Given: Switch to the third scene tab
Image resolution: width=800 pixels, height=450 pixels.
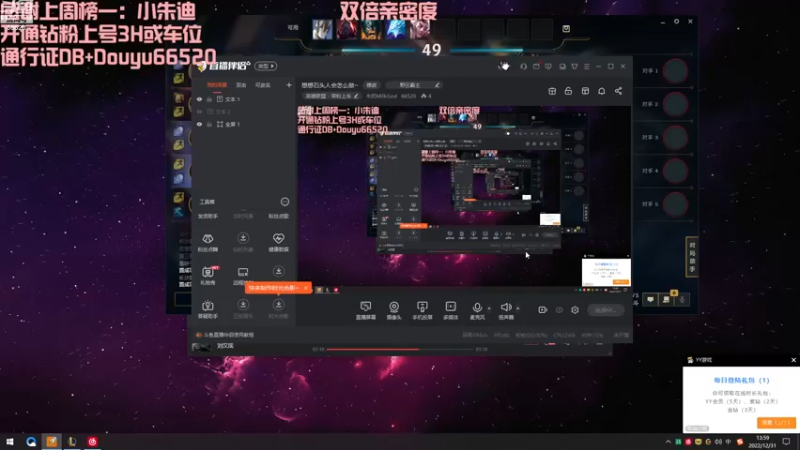Looking at the screenshot, I should [263, 85].
